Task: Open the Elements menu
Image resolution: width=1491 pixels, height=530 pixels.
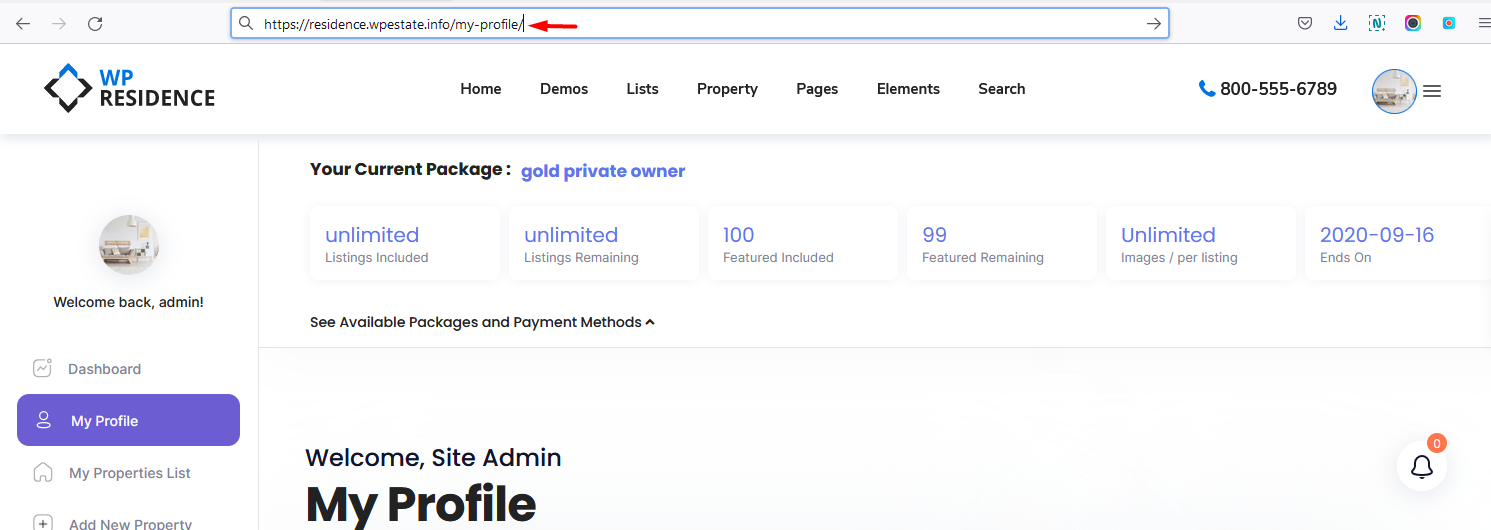Action: tap(908, 89)
